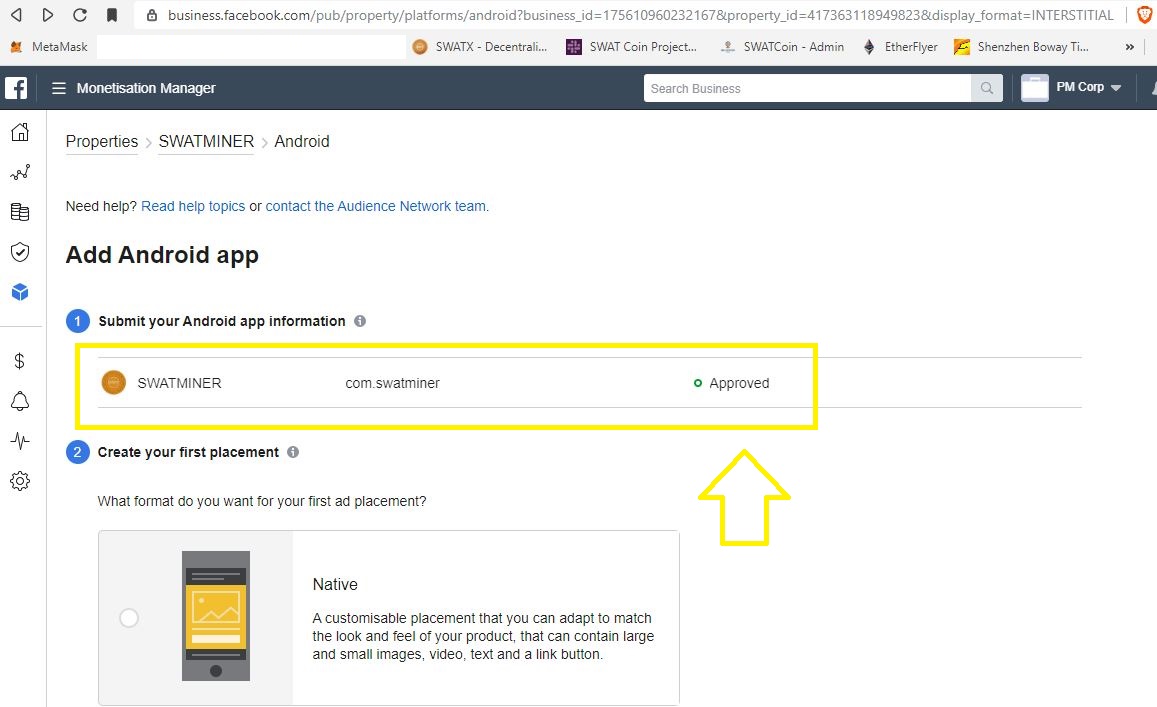Open the line chart insights sidebar icon

coord(20,173)
